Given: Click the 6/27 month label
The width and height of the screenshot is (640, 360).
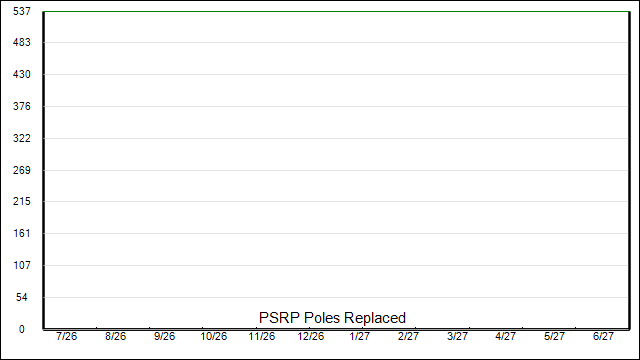Looking at the screenshot, I should 603,336.
